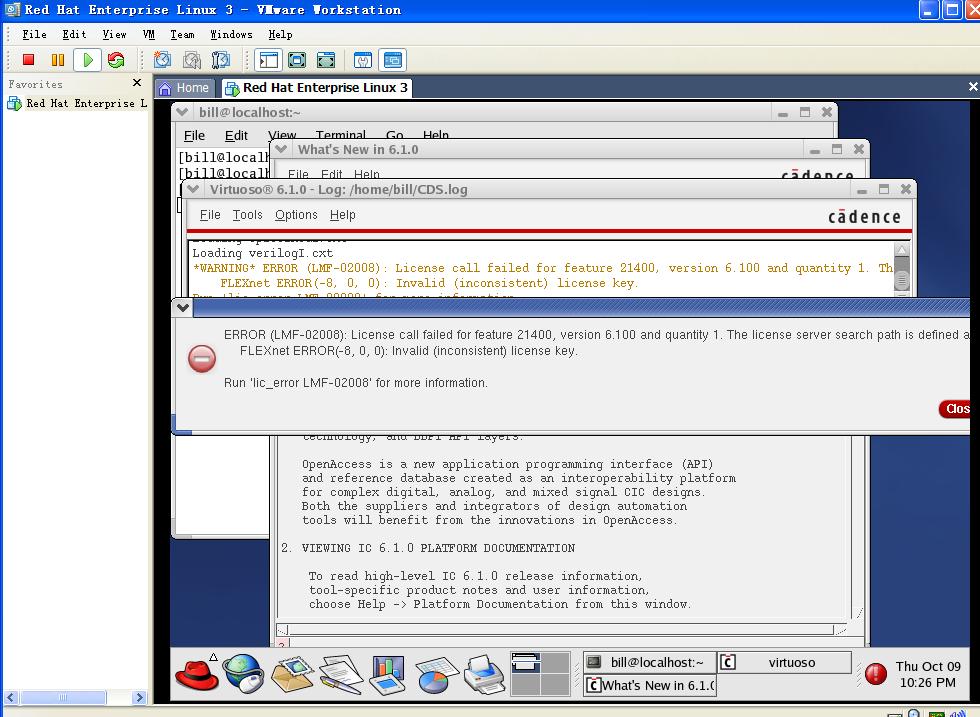The width and height of the screenshot is (980, 717).
Task: Open the Red Hat main menu icon
Action: click(197, 674)
